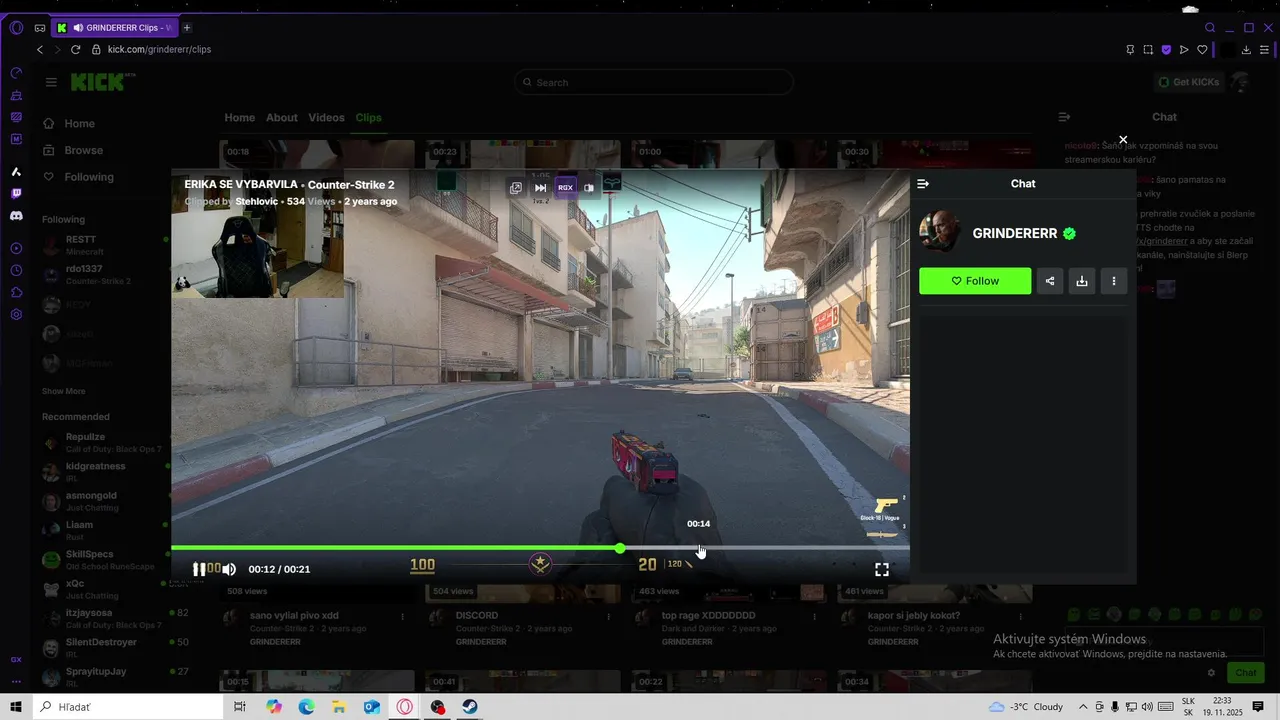The image size is (1280, 720).
Task: Open Opera sidebar settings gear
Action: 16,314
